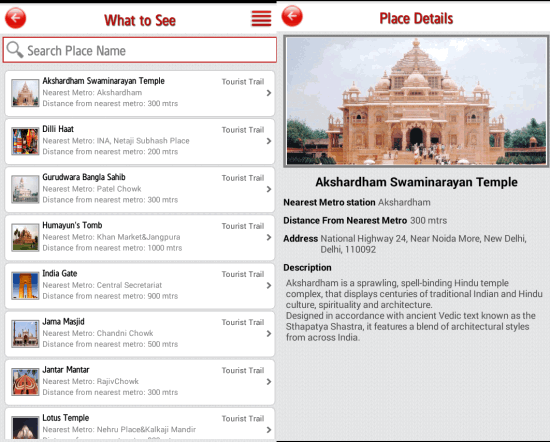Screen dimensions: 550x442
Task: Tap the Humayun's Tomb thumbnail picture
Action: [x=25, y=237]
